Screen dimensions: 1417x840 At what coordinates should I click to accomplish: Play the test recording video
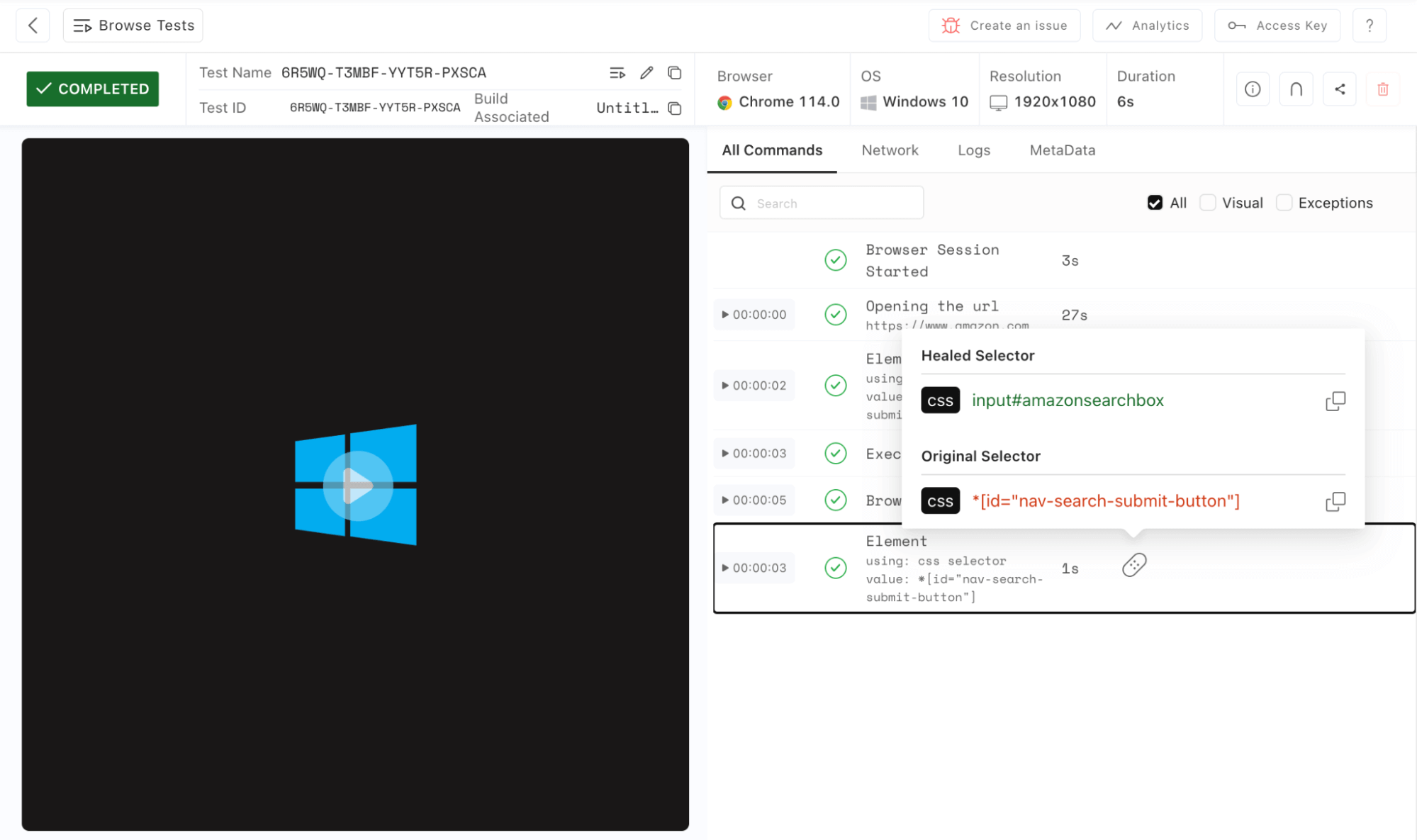(355, 486)
